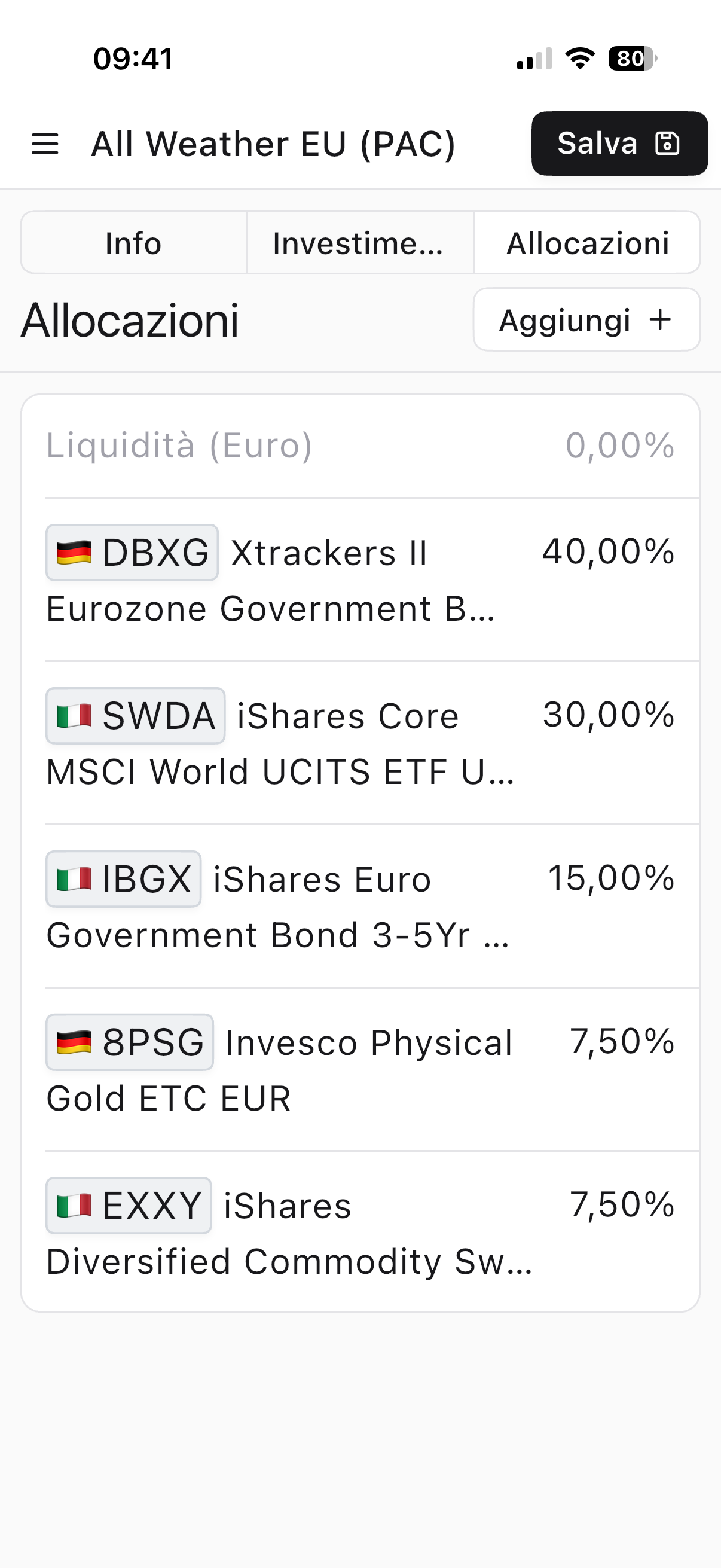Tap the Italian flag on IBGX badge
Image resolution: width=721 pixels, height=1568 pixels.
(74, 879)
